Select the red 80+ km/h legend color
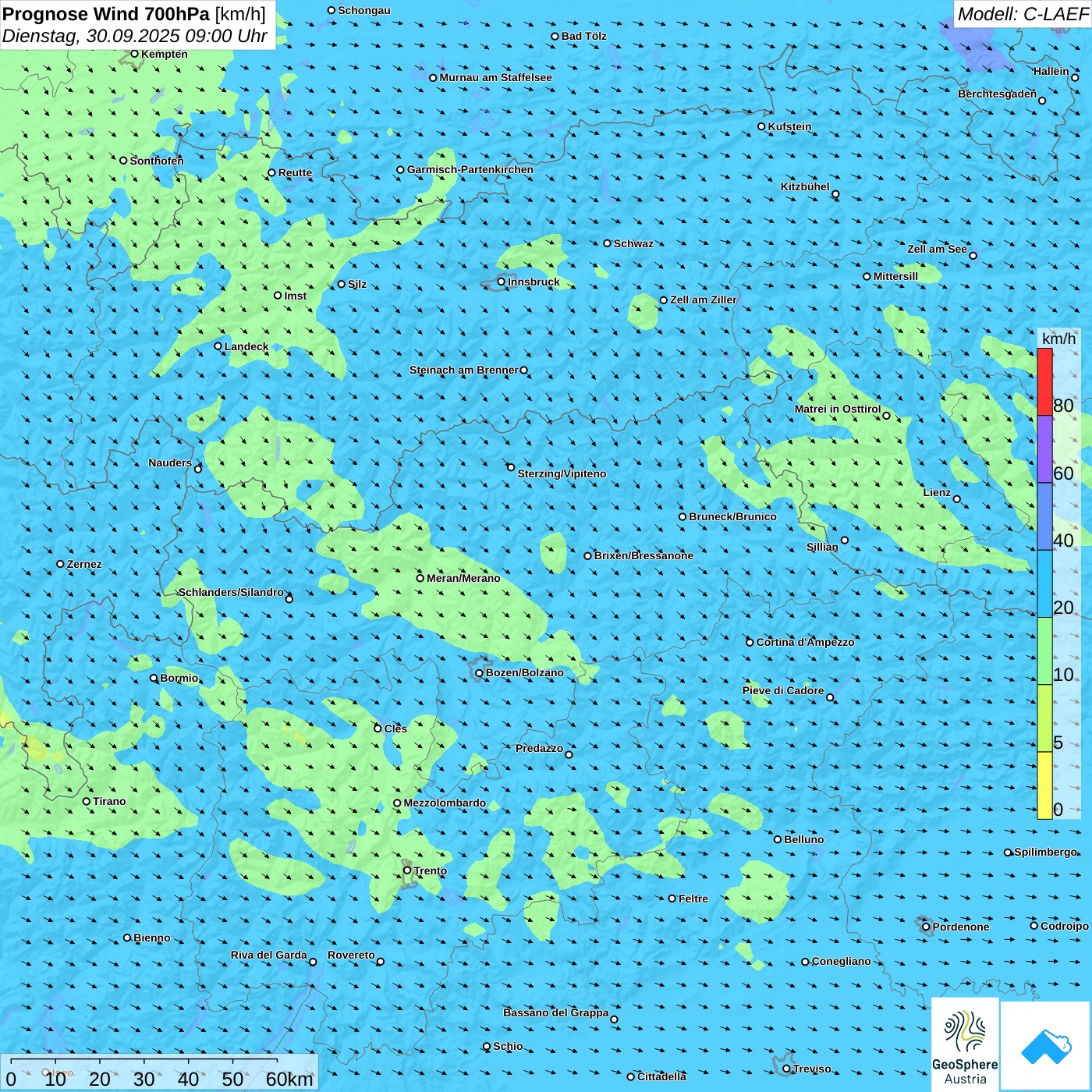 click(1044, 381)
